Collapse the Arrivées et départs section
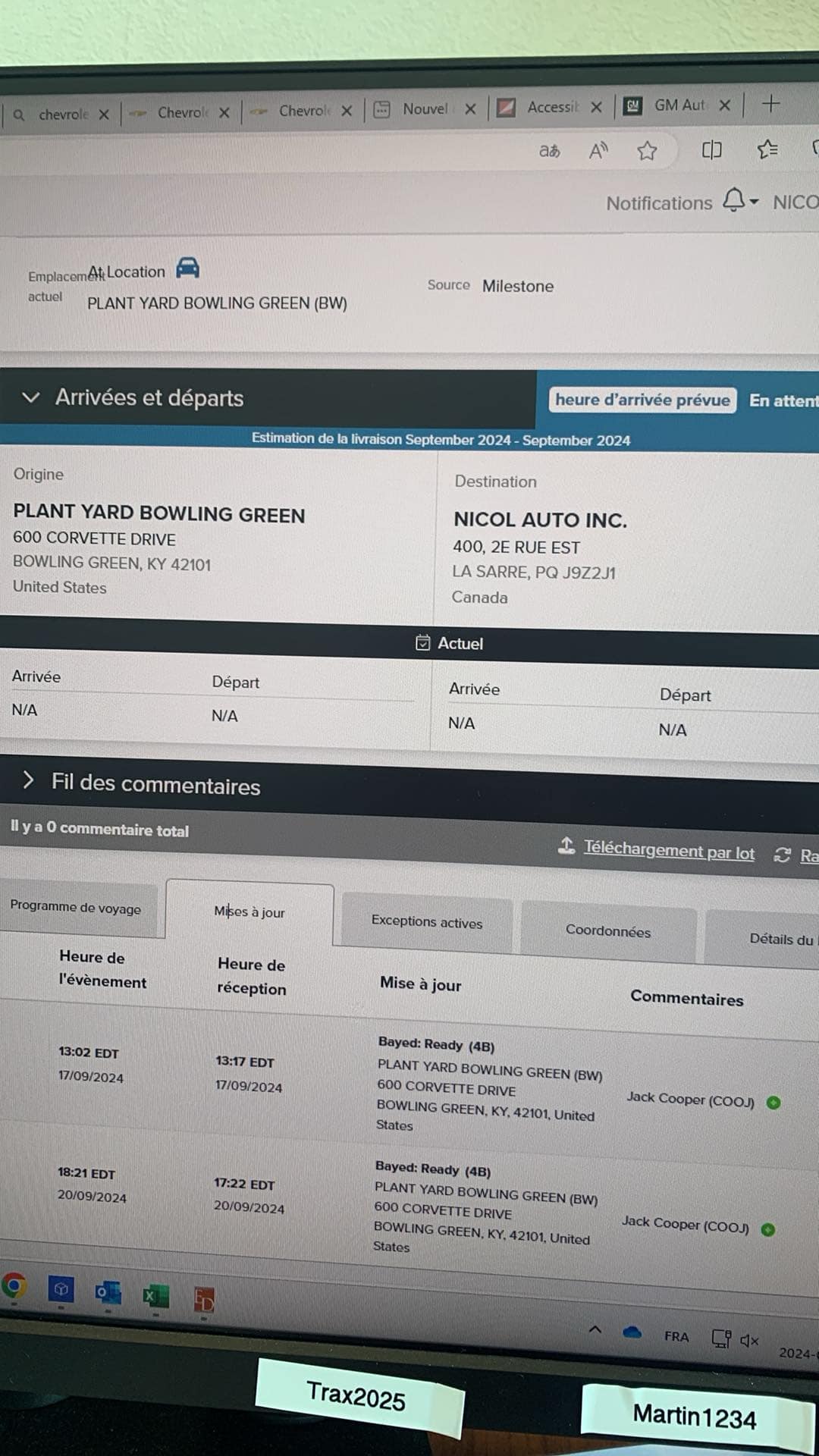 (31, 397)
